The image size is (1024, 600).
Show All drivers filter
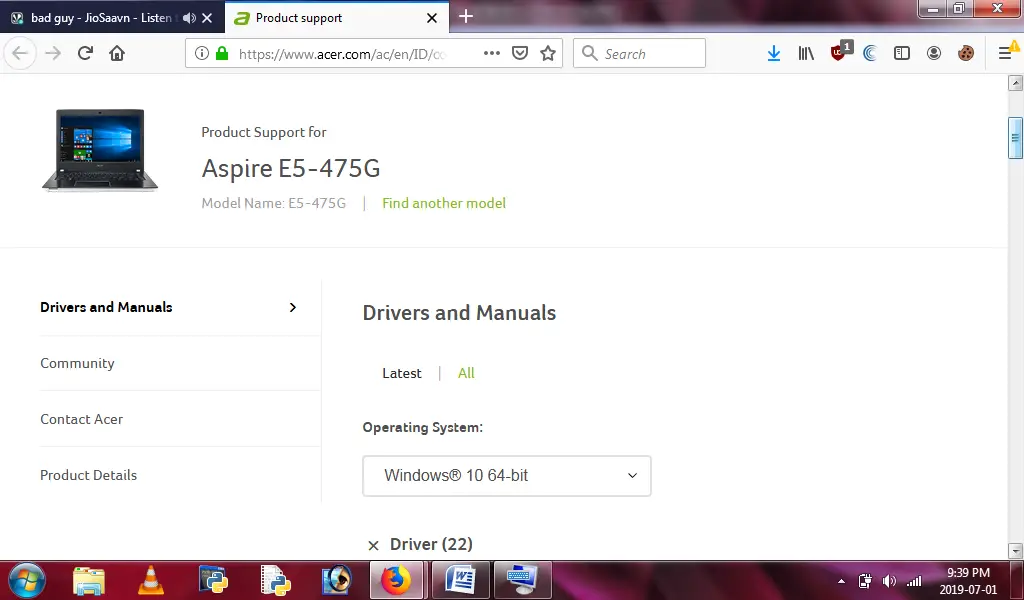point(466,373)
